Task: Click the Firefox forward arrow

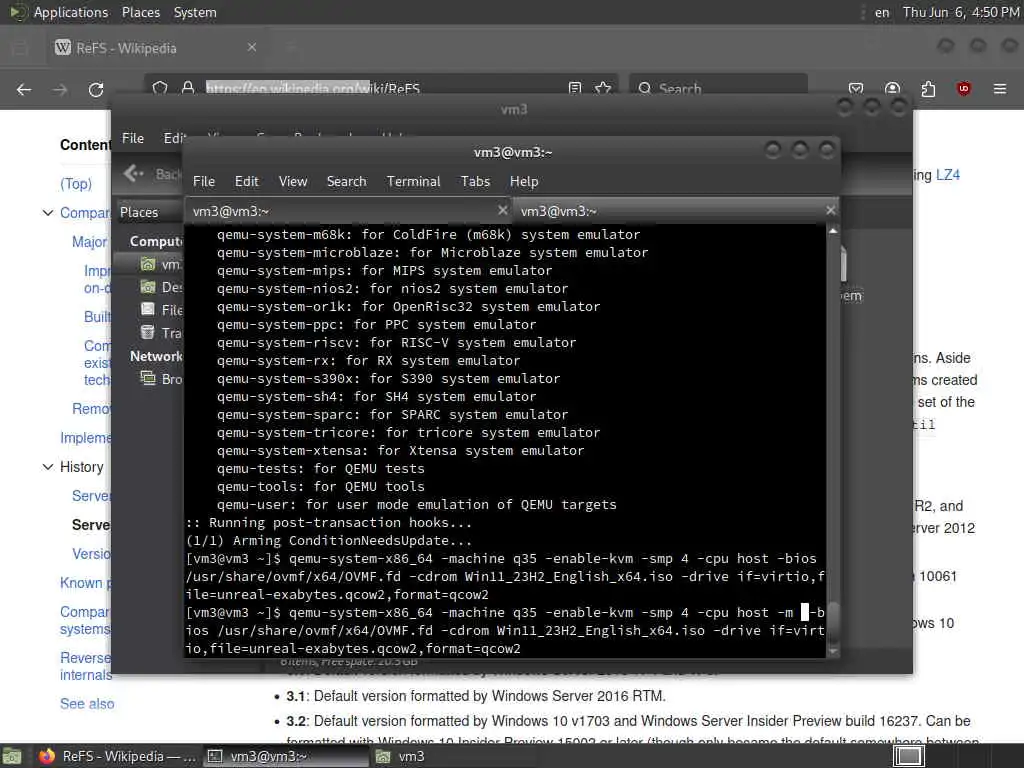Action: point(60,89)
